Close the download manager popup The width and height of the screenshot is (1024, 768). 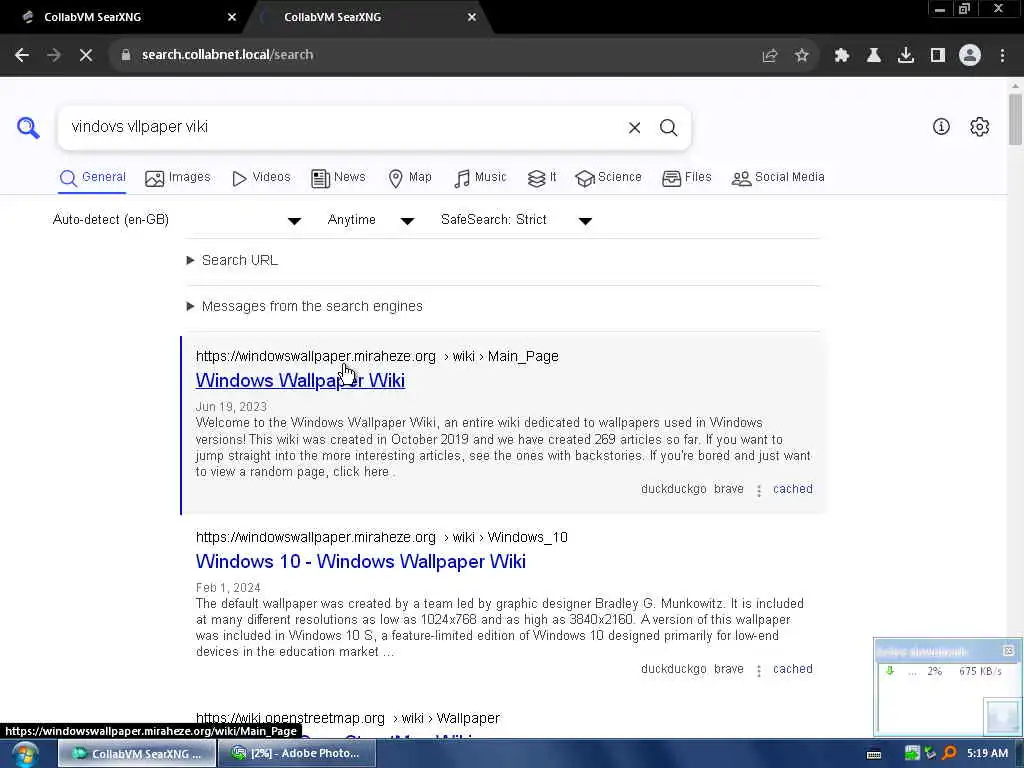(1008, 650)
